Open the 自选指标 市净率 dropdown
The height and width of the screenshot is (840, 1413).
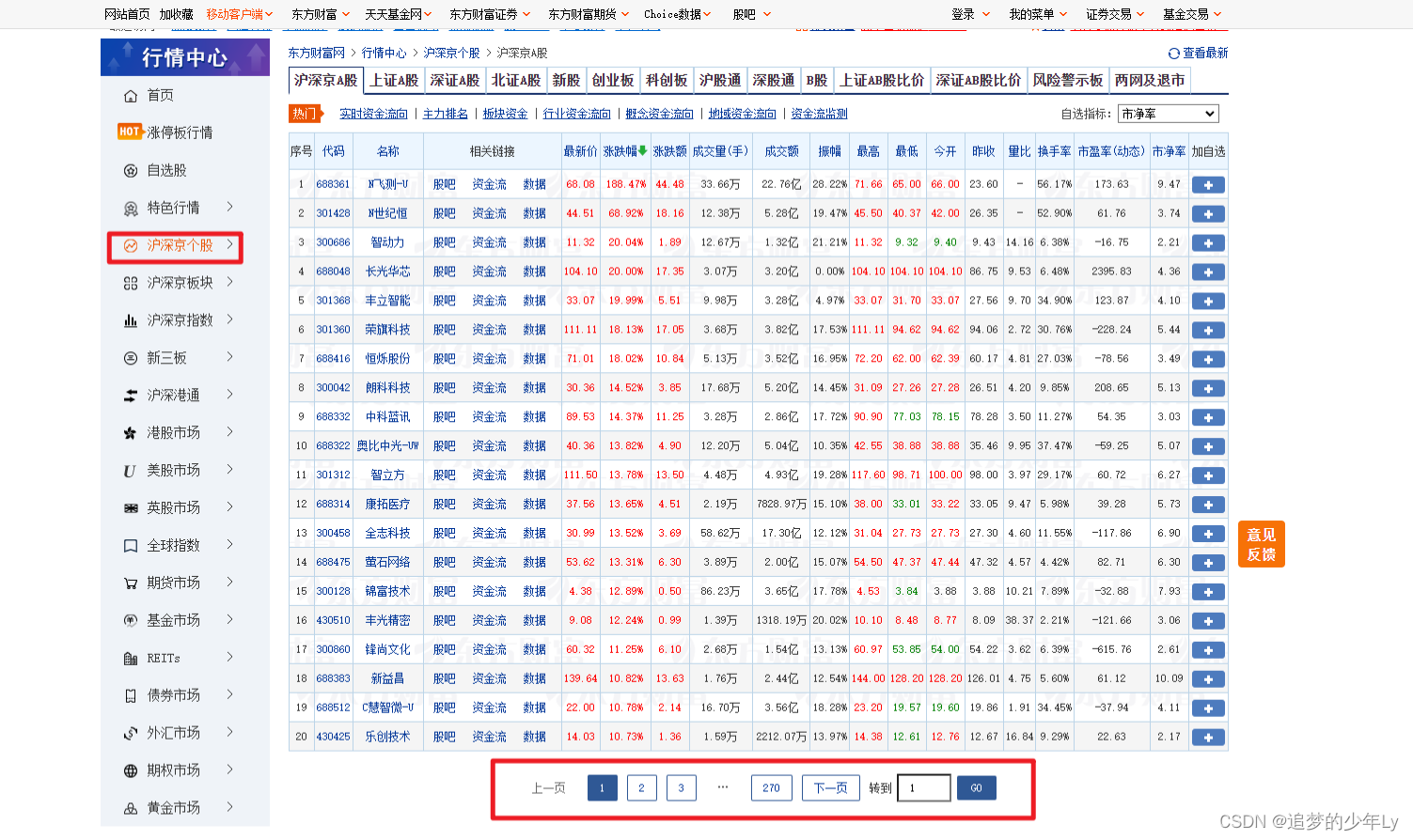pos(1169,114)
